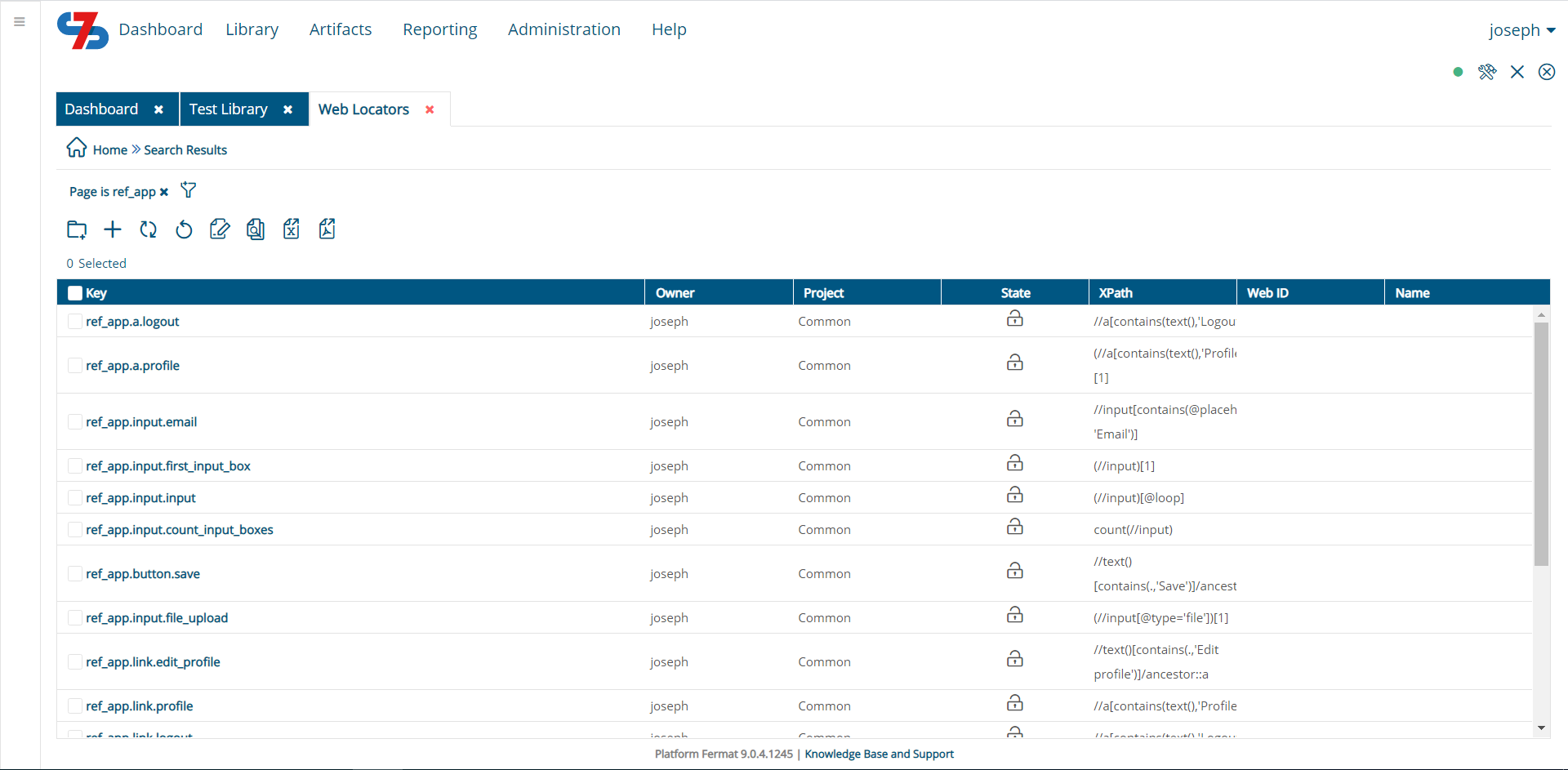Screen dimensions: 1568x770
Task: Click the undo/reset history icon
Action: (x=184, y=229)
